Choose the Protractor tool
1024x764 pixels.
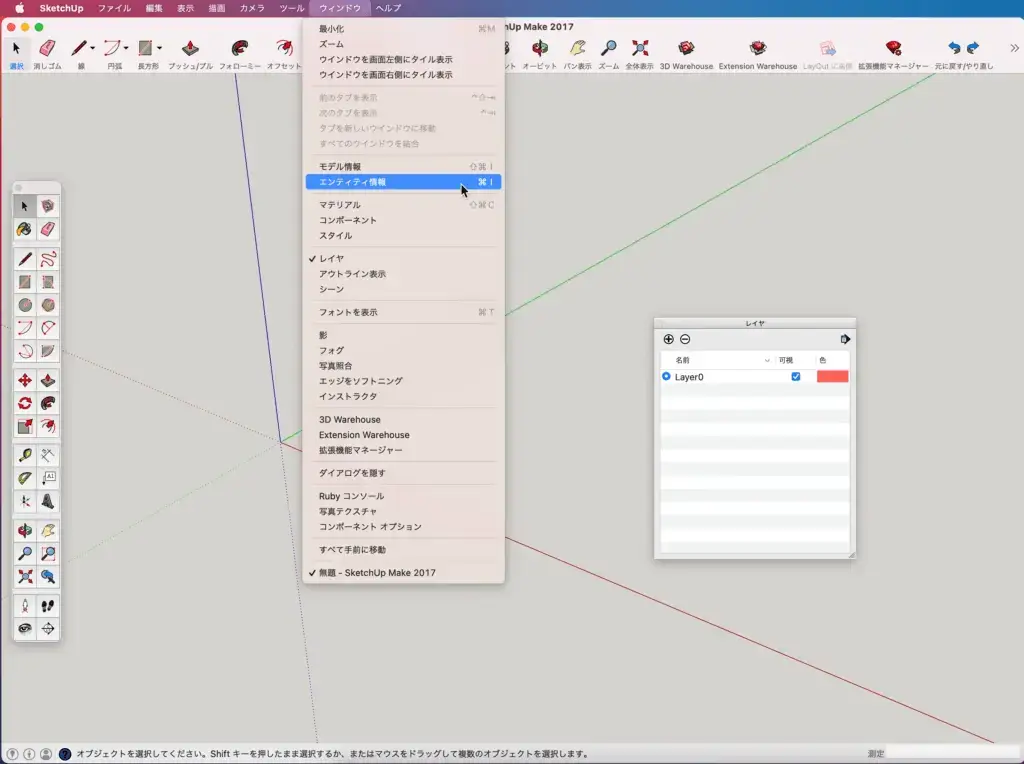click(x=25, y=478)
